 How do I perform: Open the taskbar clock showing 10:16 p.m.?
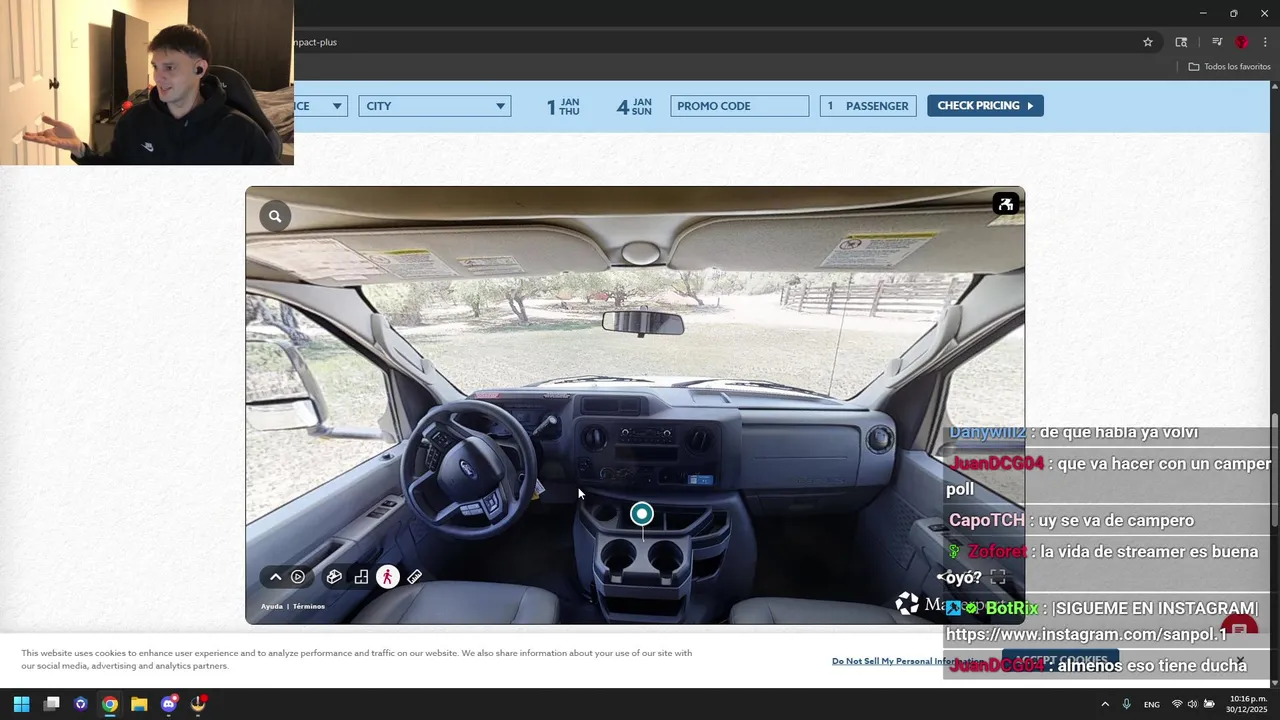point(1248,704)
